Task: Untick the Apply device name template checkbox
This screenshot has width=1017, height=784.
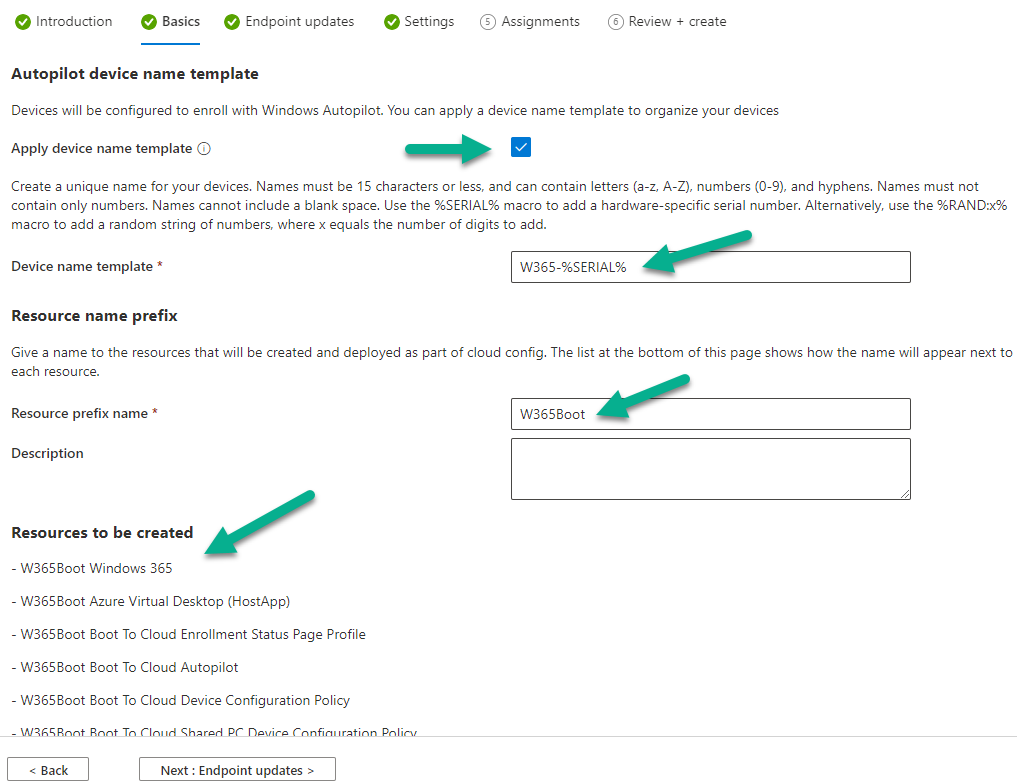Action: pyautogui.click(x=521, y=147)
